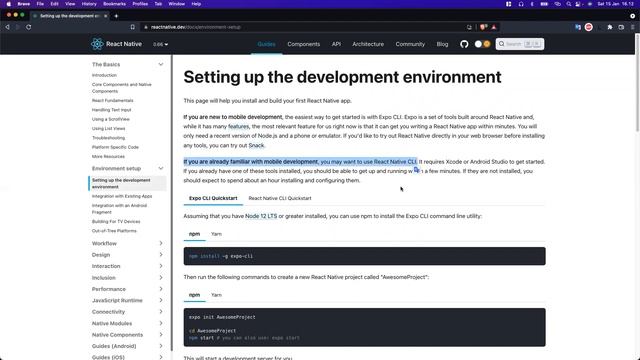Expand the Workflow sidebar section

click(161, 243)
